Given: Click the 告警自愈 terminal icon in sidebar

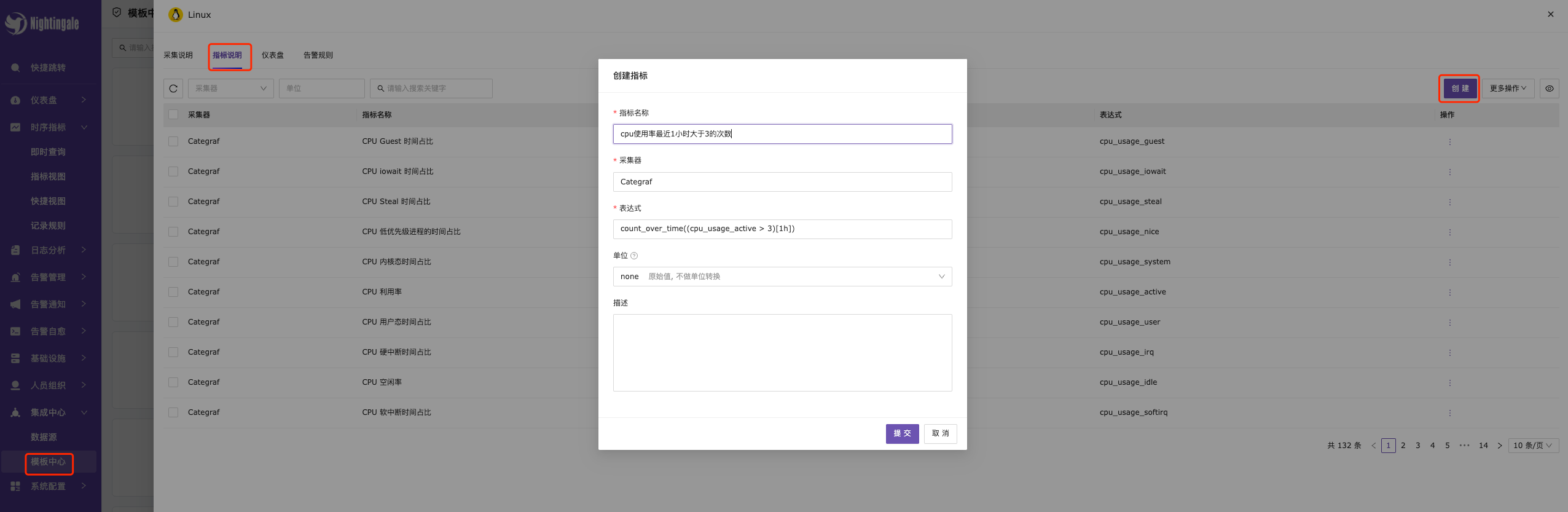Looking at the screenshot, I should pos(15,331).
